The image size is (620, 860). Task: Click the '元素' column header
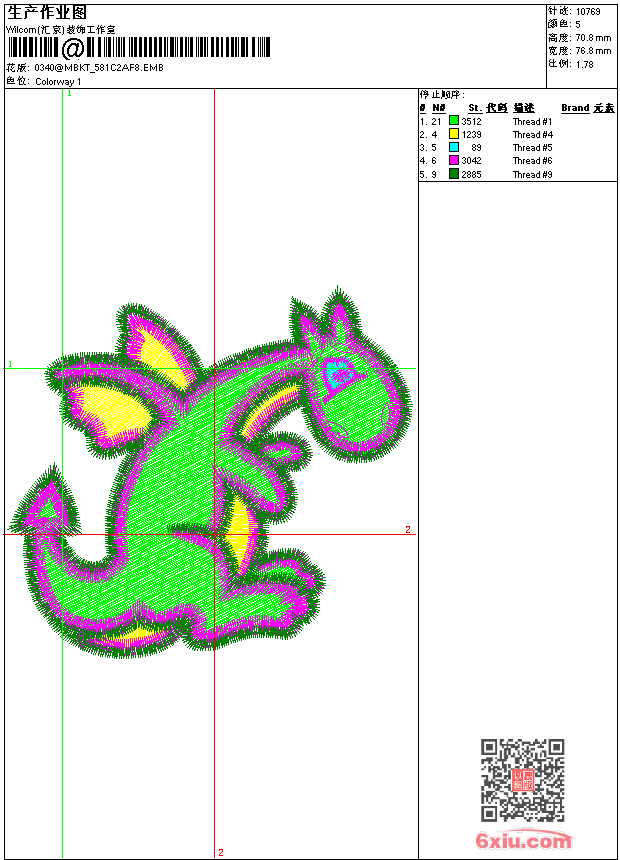(x=604, y=108)
